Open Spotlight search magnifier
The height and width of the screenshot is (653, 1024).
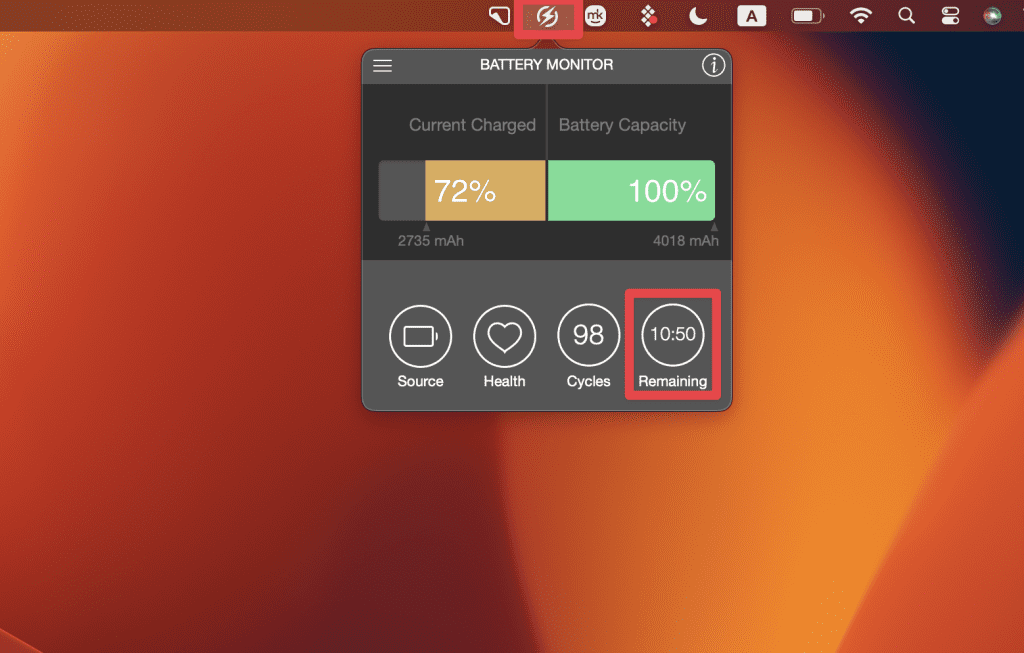[x=906, y=16]
